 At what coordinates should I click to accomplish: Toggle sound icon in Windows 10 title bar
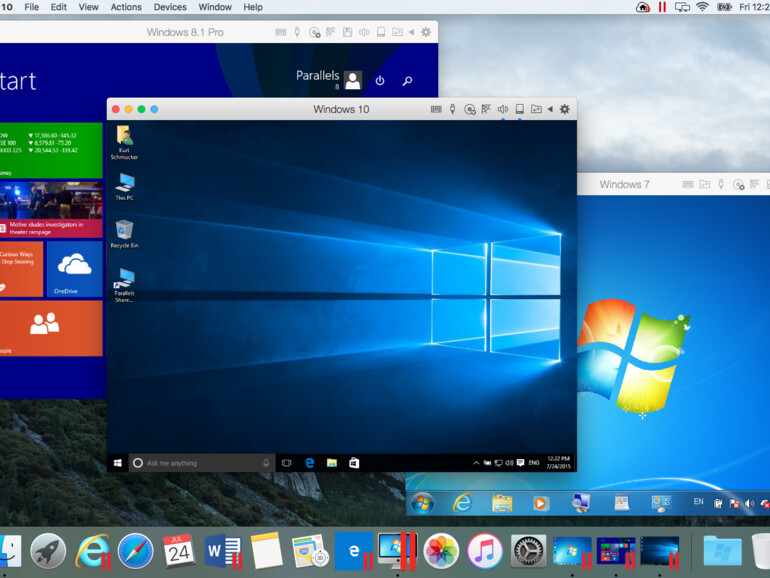503,109
